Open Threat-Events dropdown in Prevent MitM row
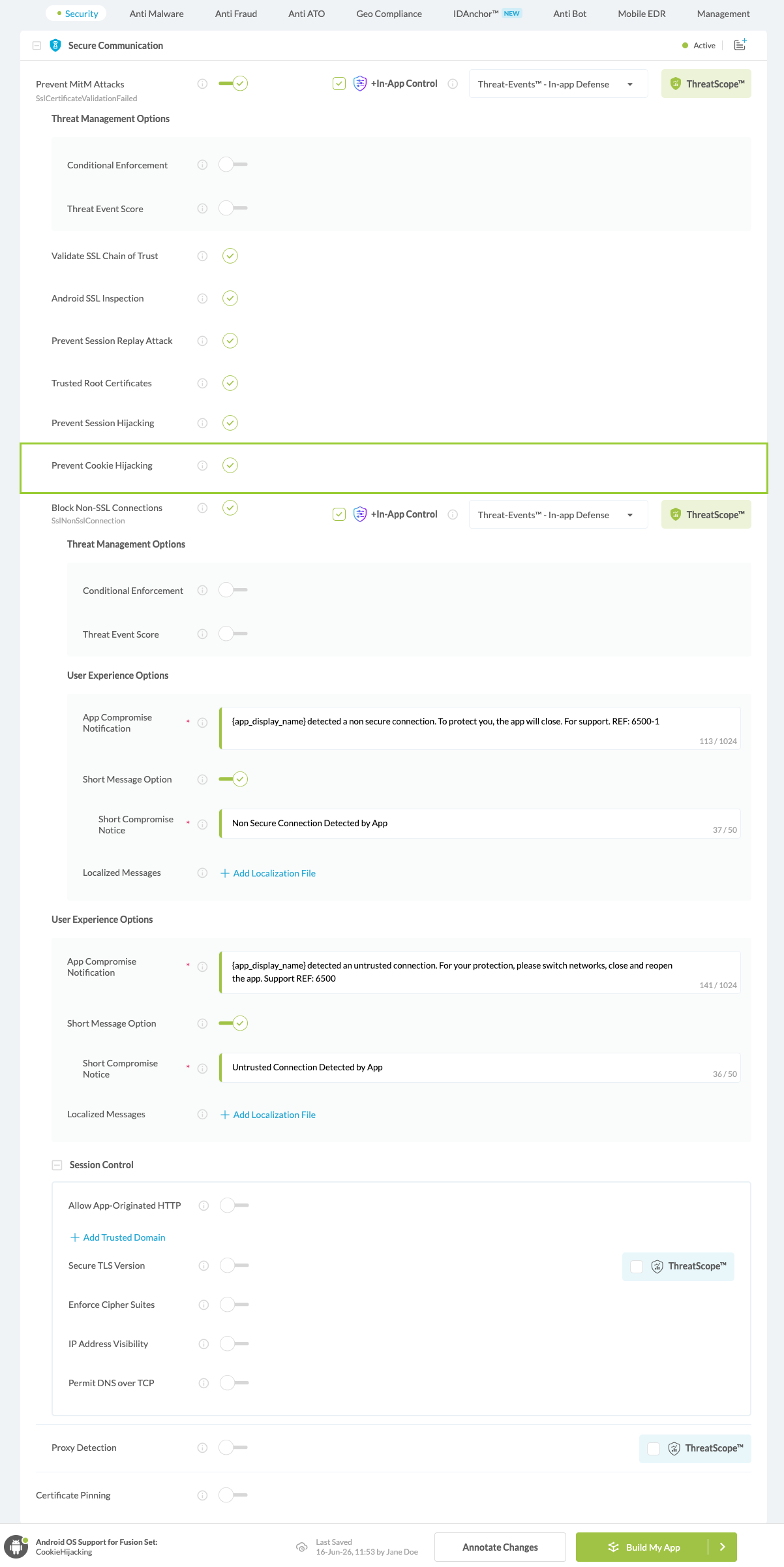784x1567 pixels. click(558, 84)
